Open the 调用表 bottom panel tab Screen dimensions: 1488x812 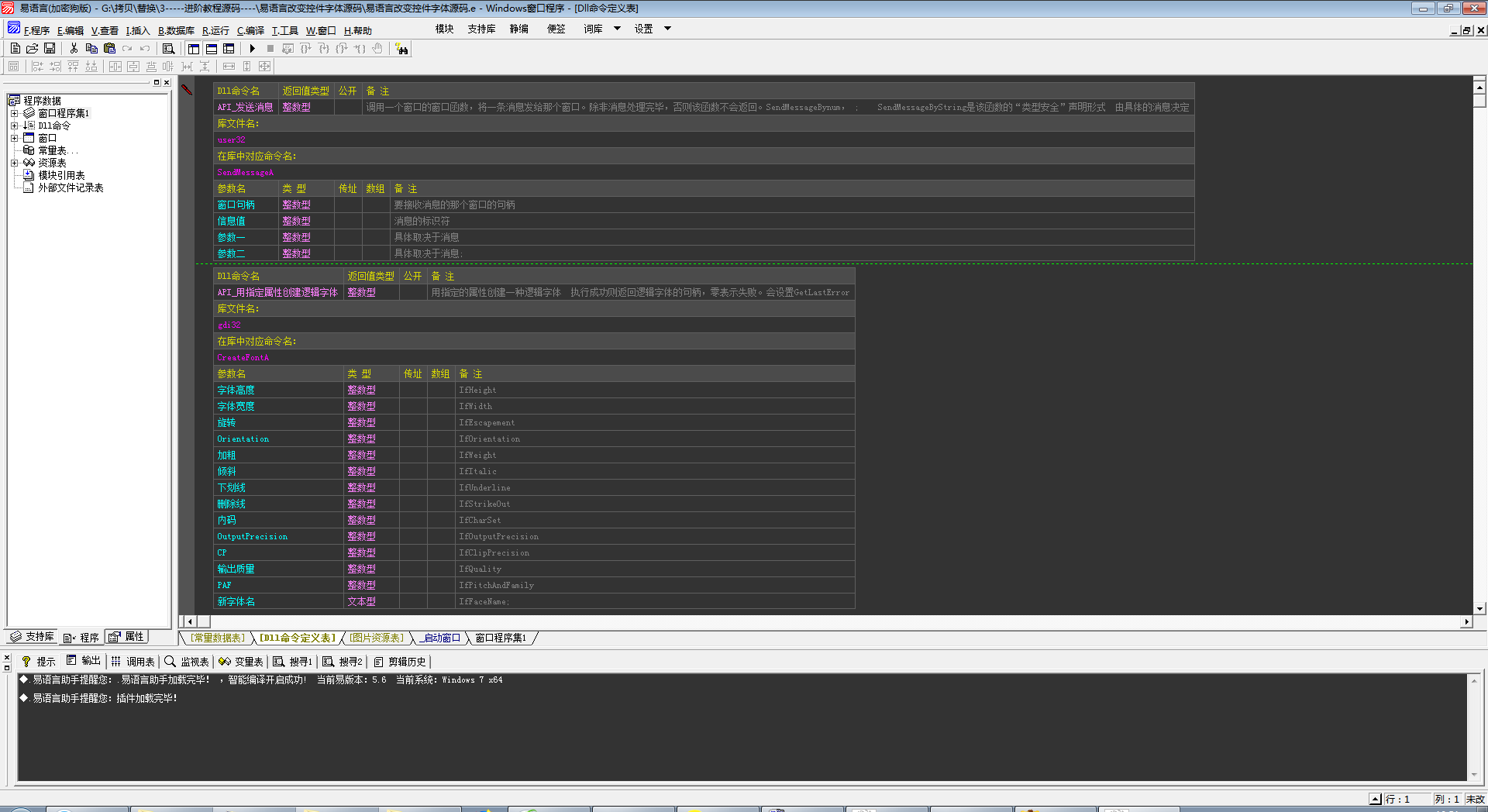point(133,662)
